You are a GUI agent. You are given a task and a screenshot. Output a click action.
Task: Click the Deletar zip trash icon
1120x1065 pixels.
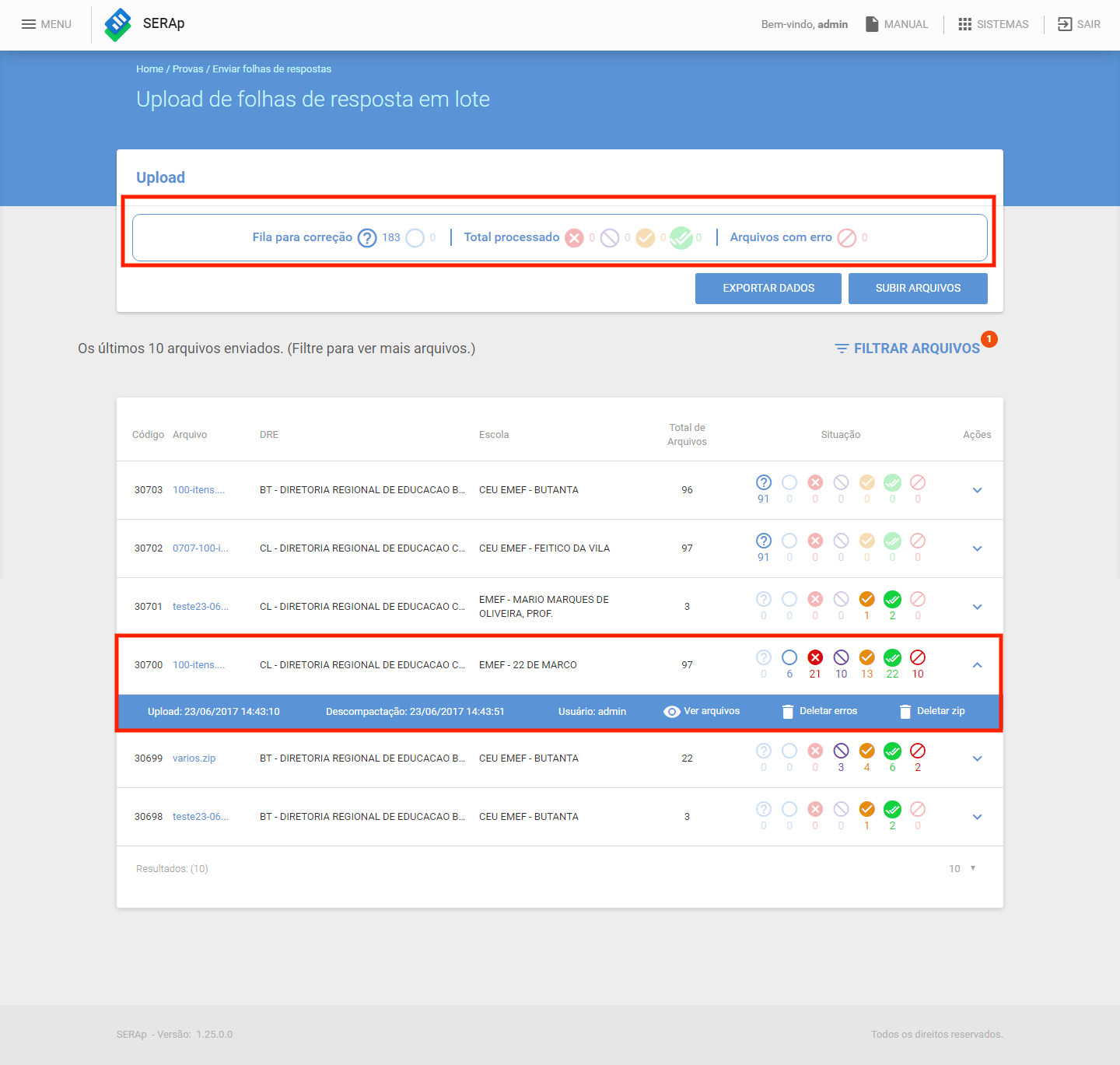click(905, 711)
